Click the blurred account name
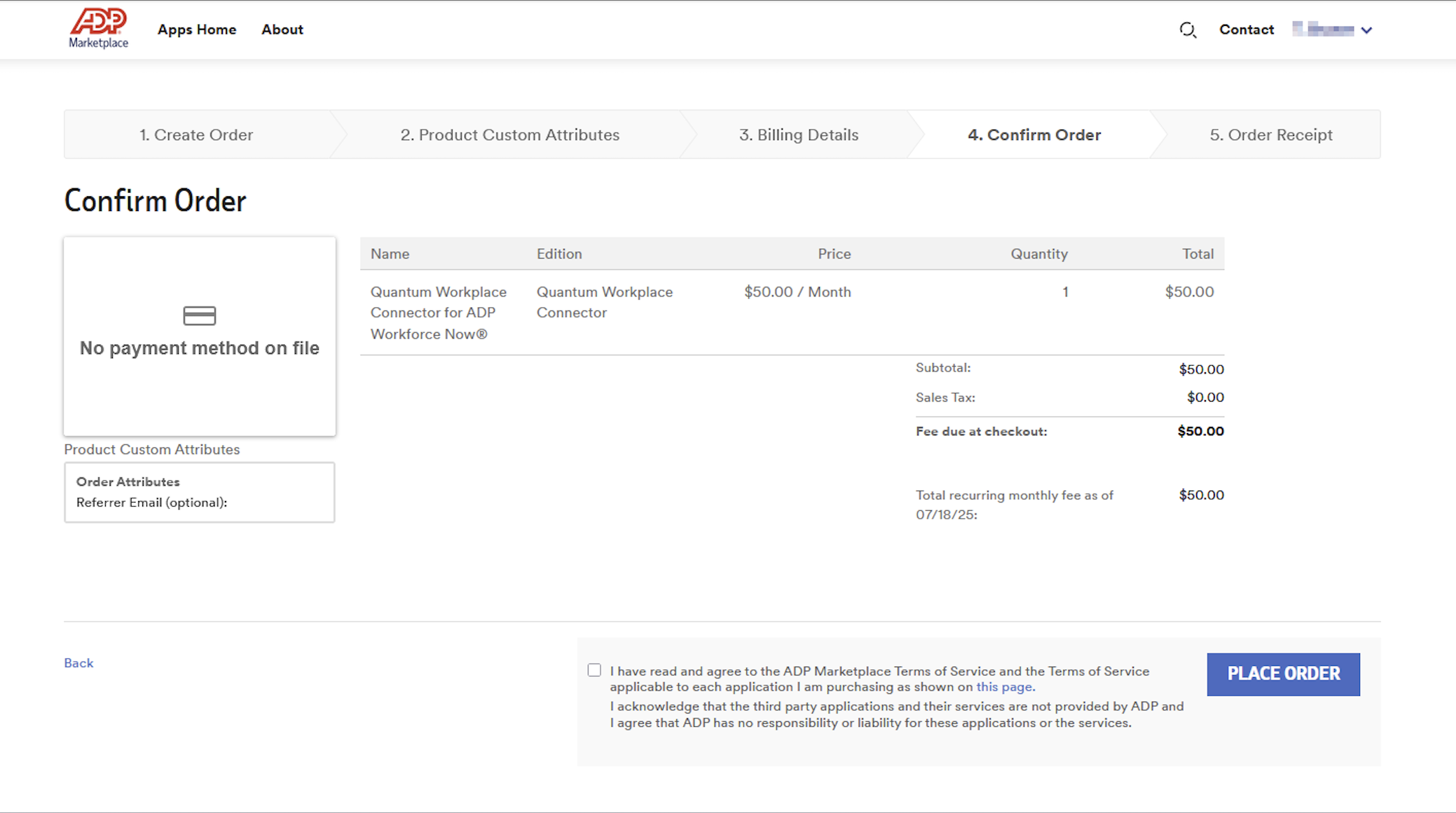1456x813 pixels. click(x=1323, y=29)
